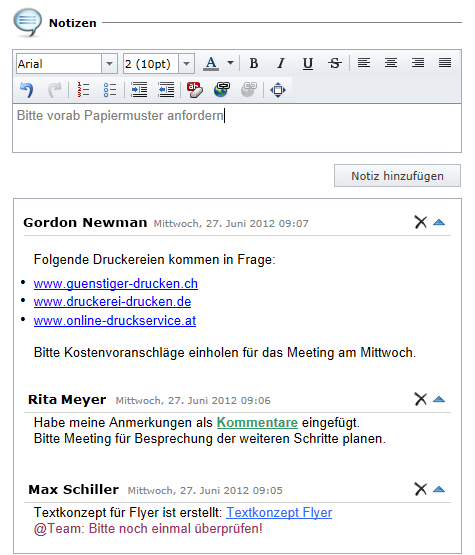Click the red '@Team: Bitte noch einmal überprüfen!' text
Screen dimensions: 475x555
[148, 528]
